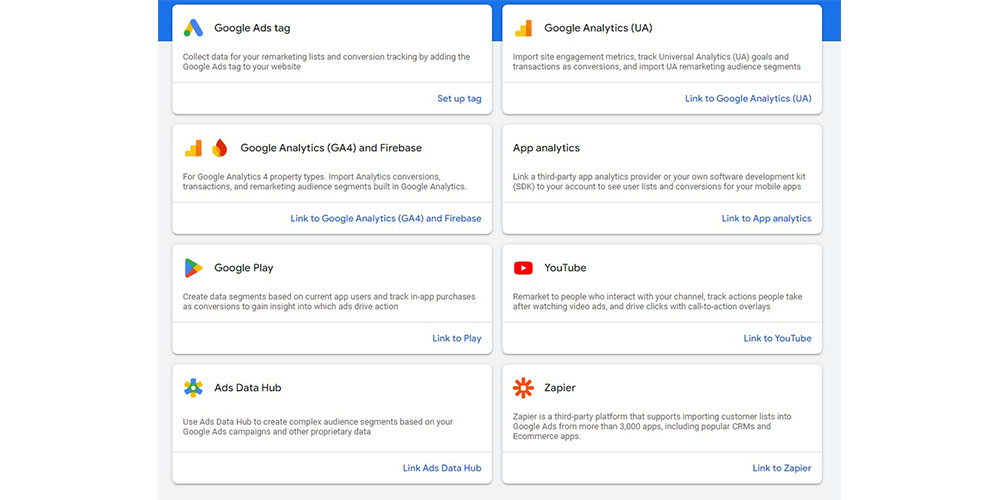Image resolution: width=1000 pixels, height=500 pixels.
Task: Click the YouTube card title
Action: point(565,268)
